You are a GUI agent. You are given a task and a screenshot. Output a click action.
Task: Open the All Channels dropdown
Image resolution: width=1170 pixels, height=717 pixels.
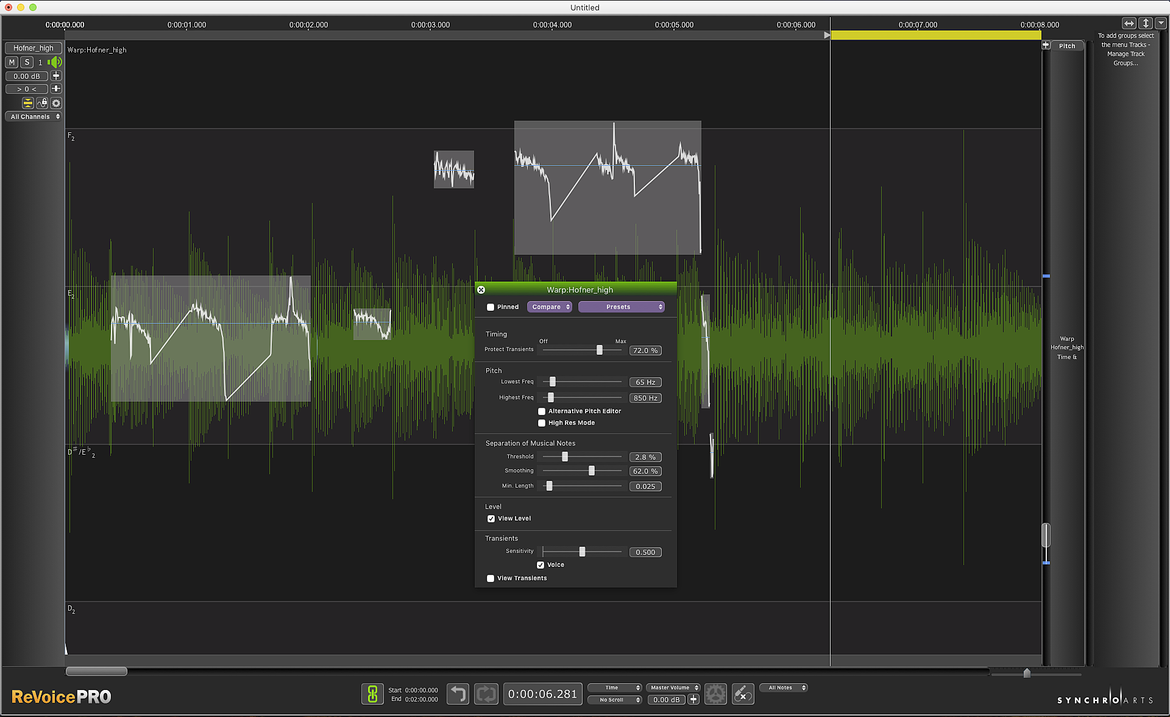[x=34, y=116]
